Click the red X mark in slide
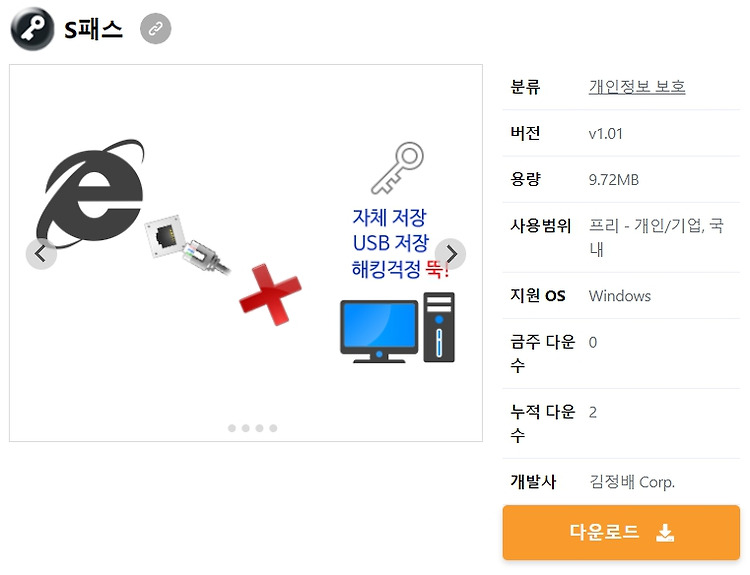Viewport: 750px width, 575px height. click(x=270, y=294)
